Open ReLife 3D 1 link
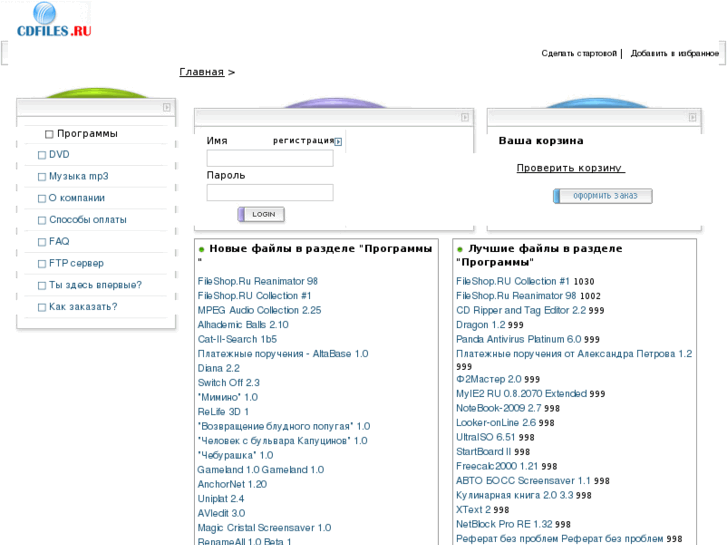 click(223, 411)
